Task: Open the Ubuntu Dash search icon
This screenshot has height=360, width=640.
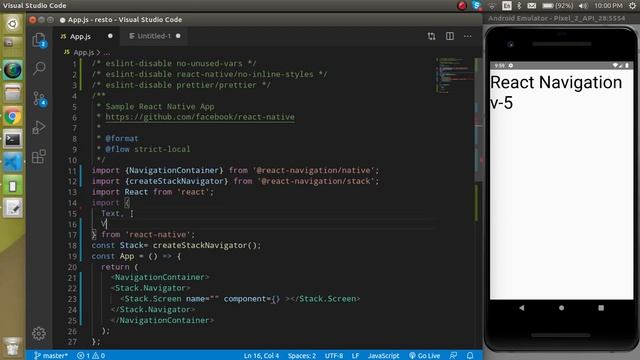Action: [x=12, y=24]
